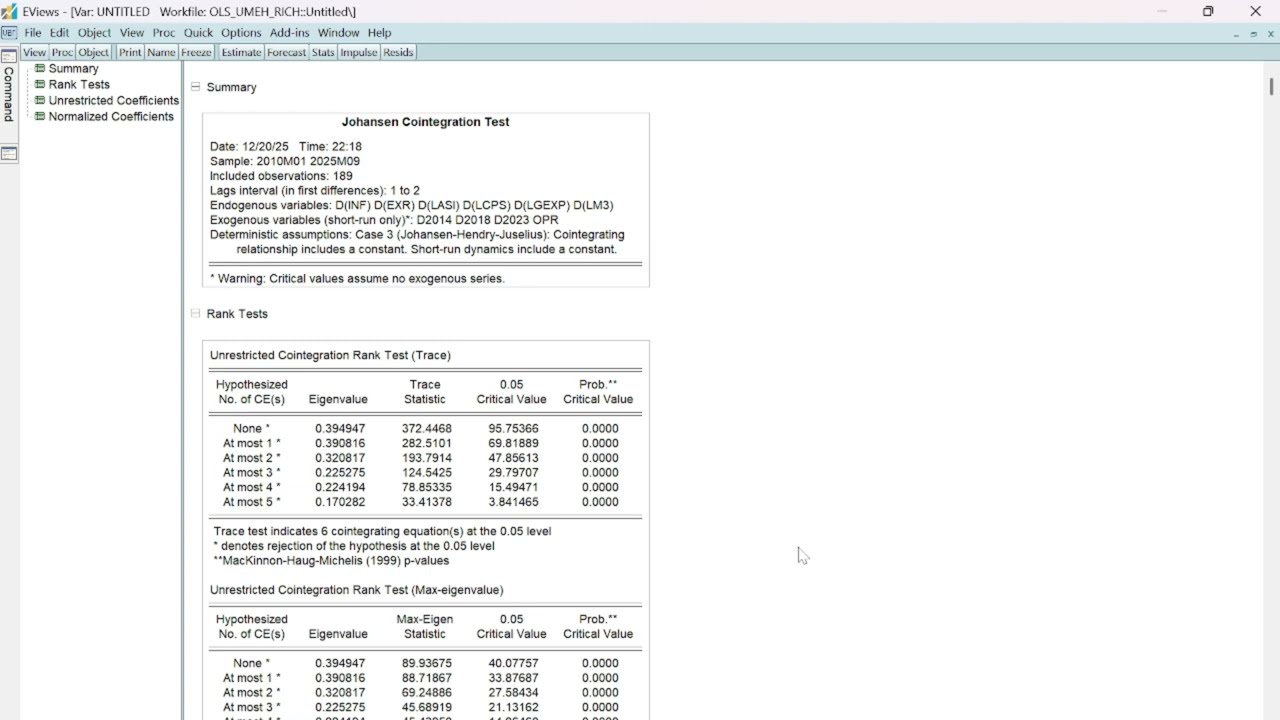Click the Max-Eigen statistic 89.93675
The height and width of the screenshot is (720, 1280).
pos(426,663)
